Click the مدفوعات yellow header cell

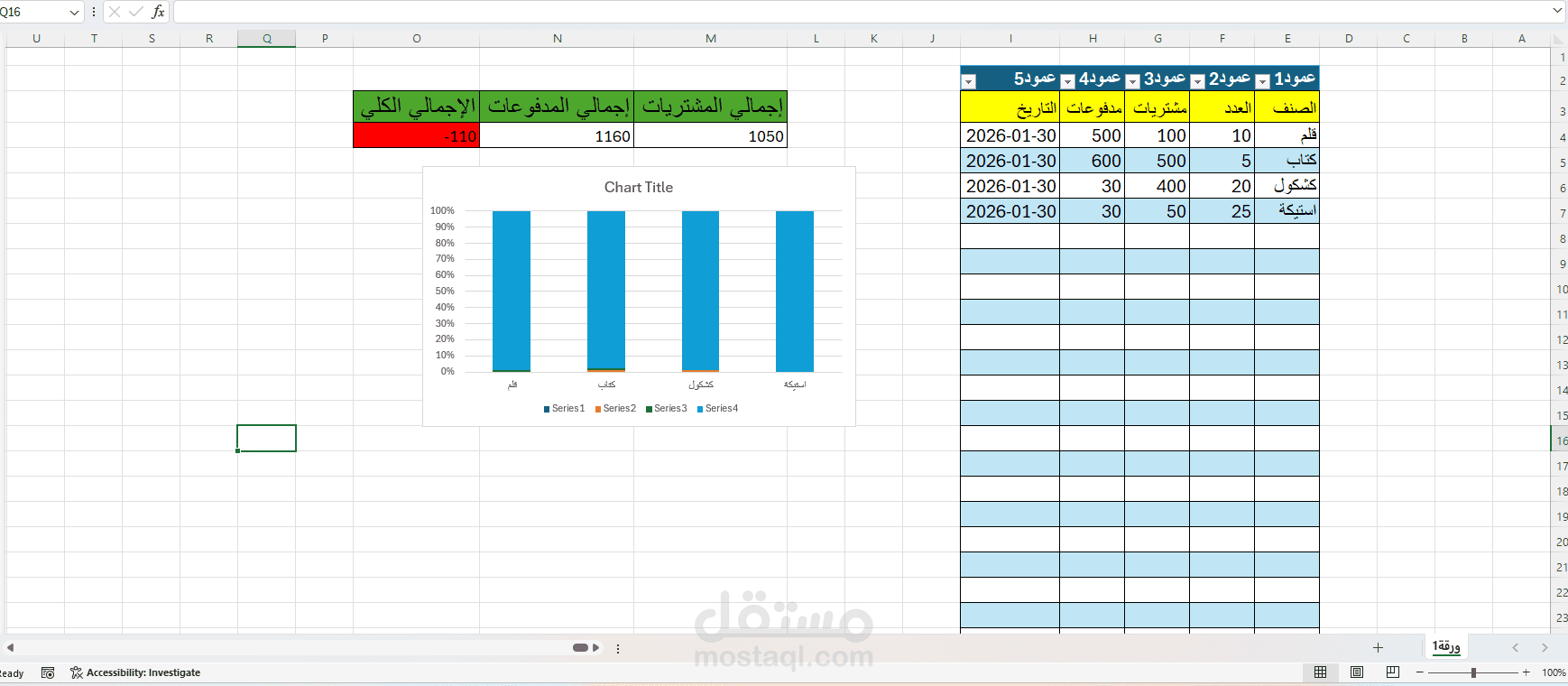click(1093, 107)
